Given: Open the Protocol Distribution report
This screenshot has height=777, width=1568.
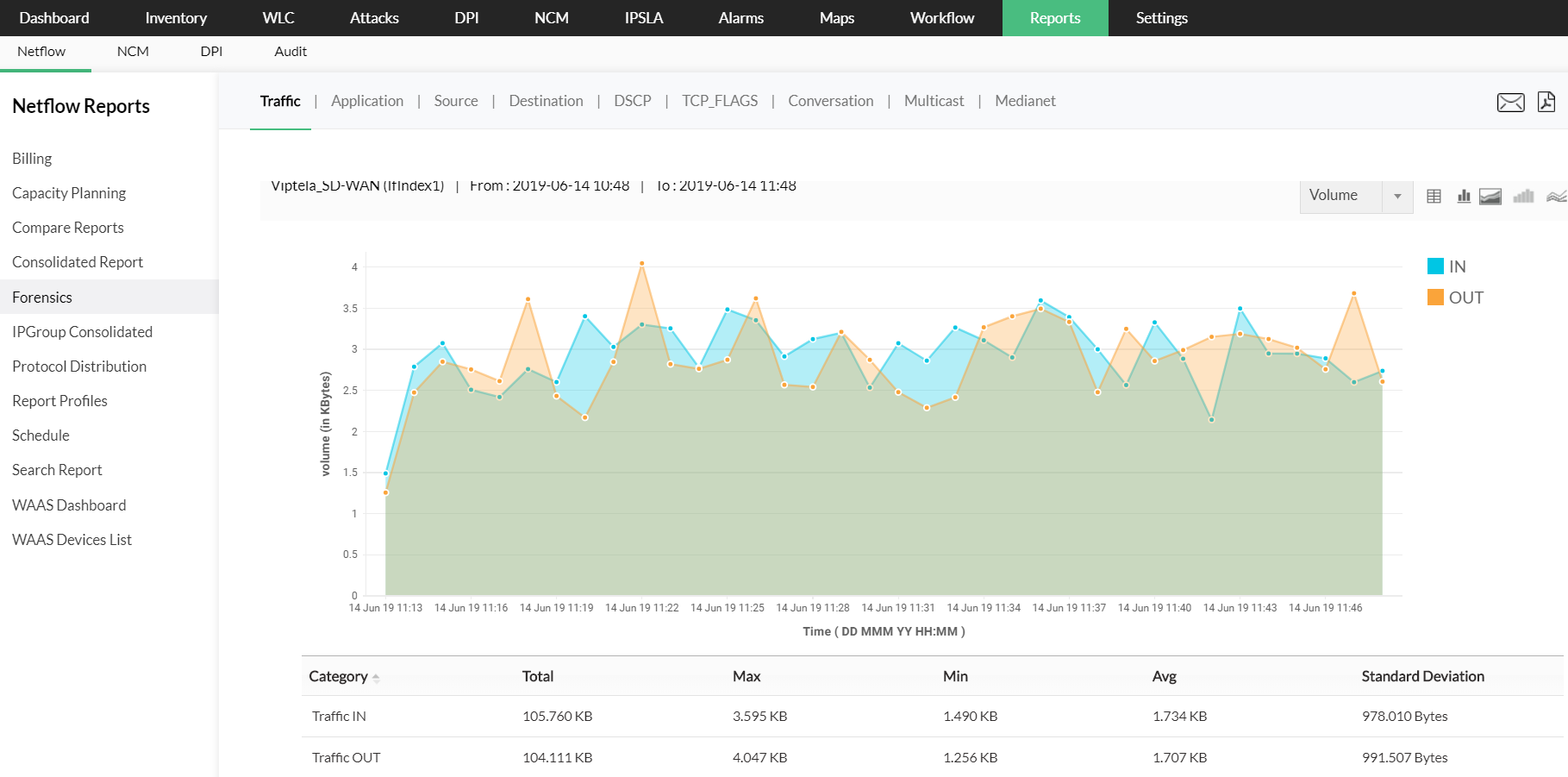Looking at the screenshot, I should 79,367.
